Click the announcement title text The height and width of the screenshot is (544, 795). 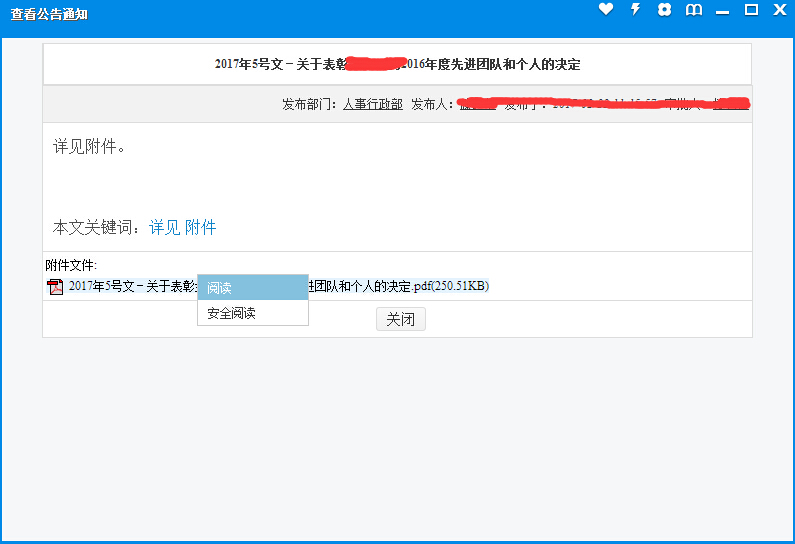(398, 64)
